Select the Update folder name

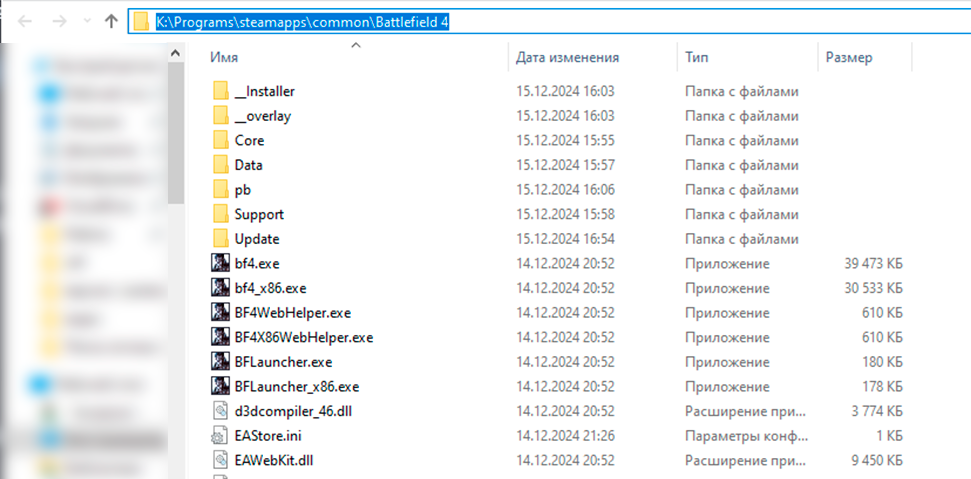point(257,239)
